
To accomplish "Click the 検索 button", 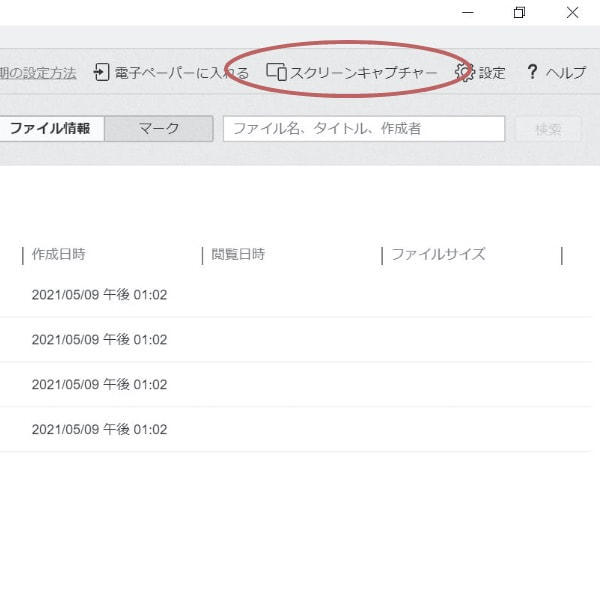I will [x=548, y=129].
